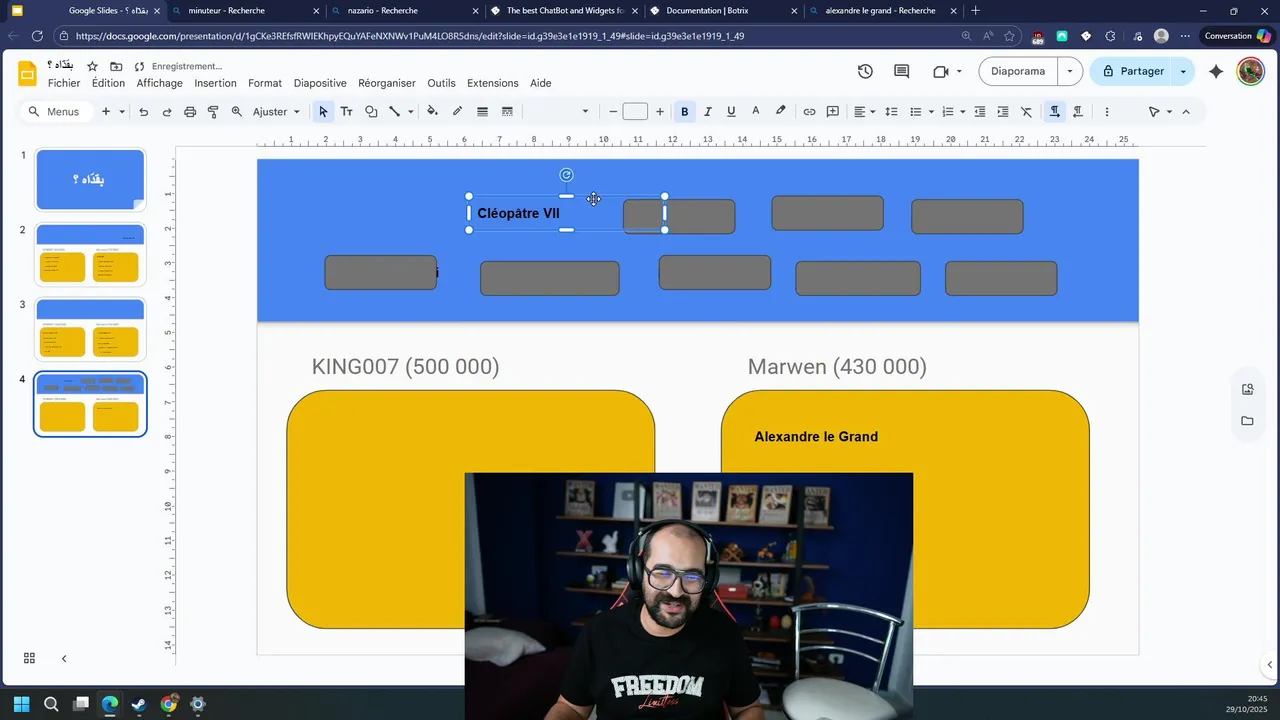Open the text color picker
The height and width of the screenshot is (720, 1280).
755,112
